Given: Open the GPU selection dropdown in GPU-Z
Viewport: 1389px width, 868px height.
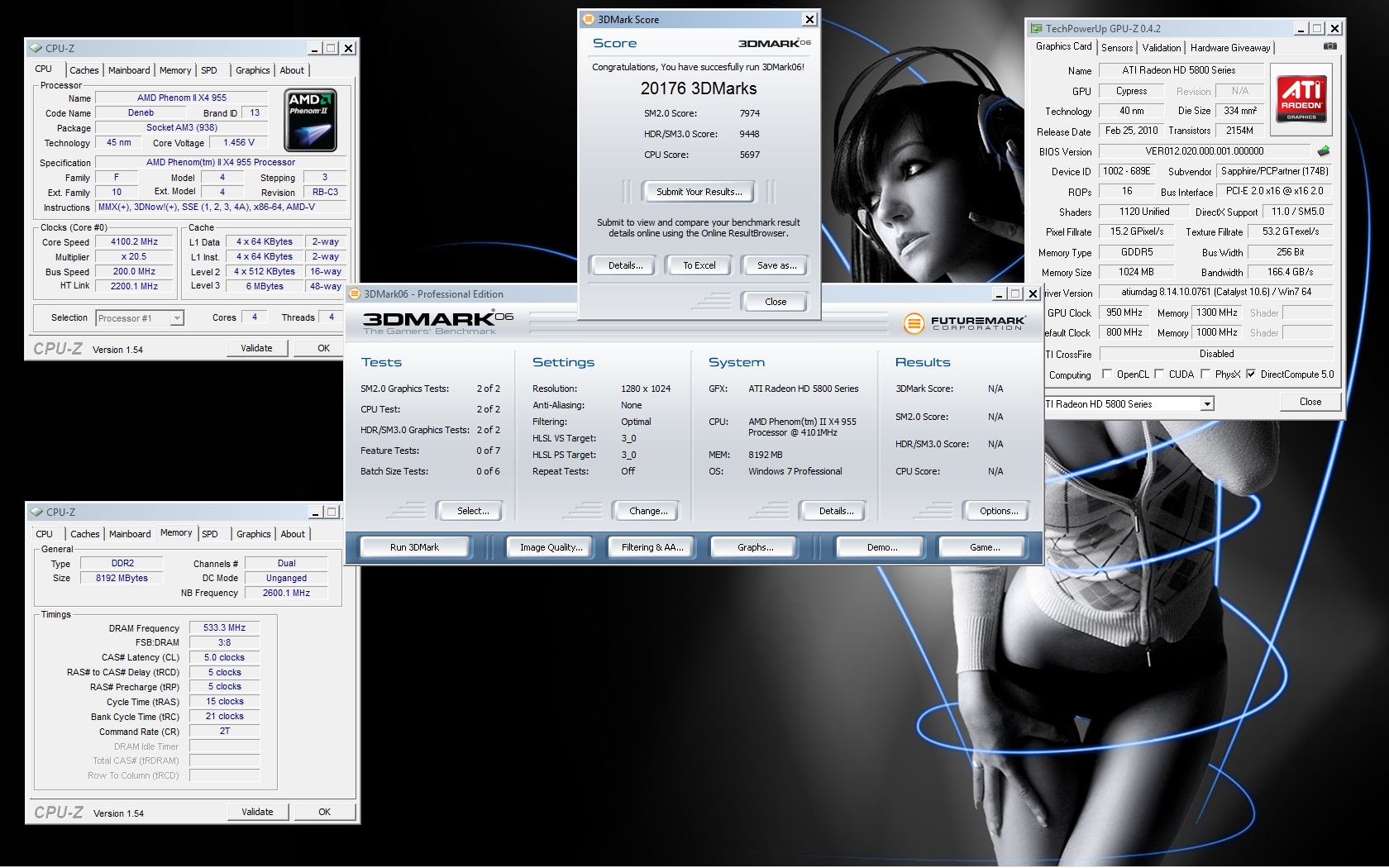Looking at the screenshot, I should pos(1207,403).
